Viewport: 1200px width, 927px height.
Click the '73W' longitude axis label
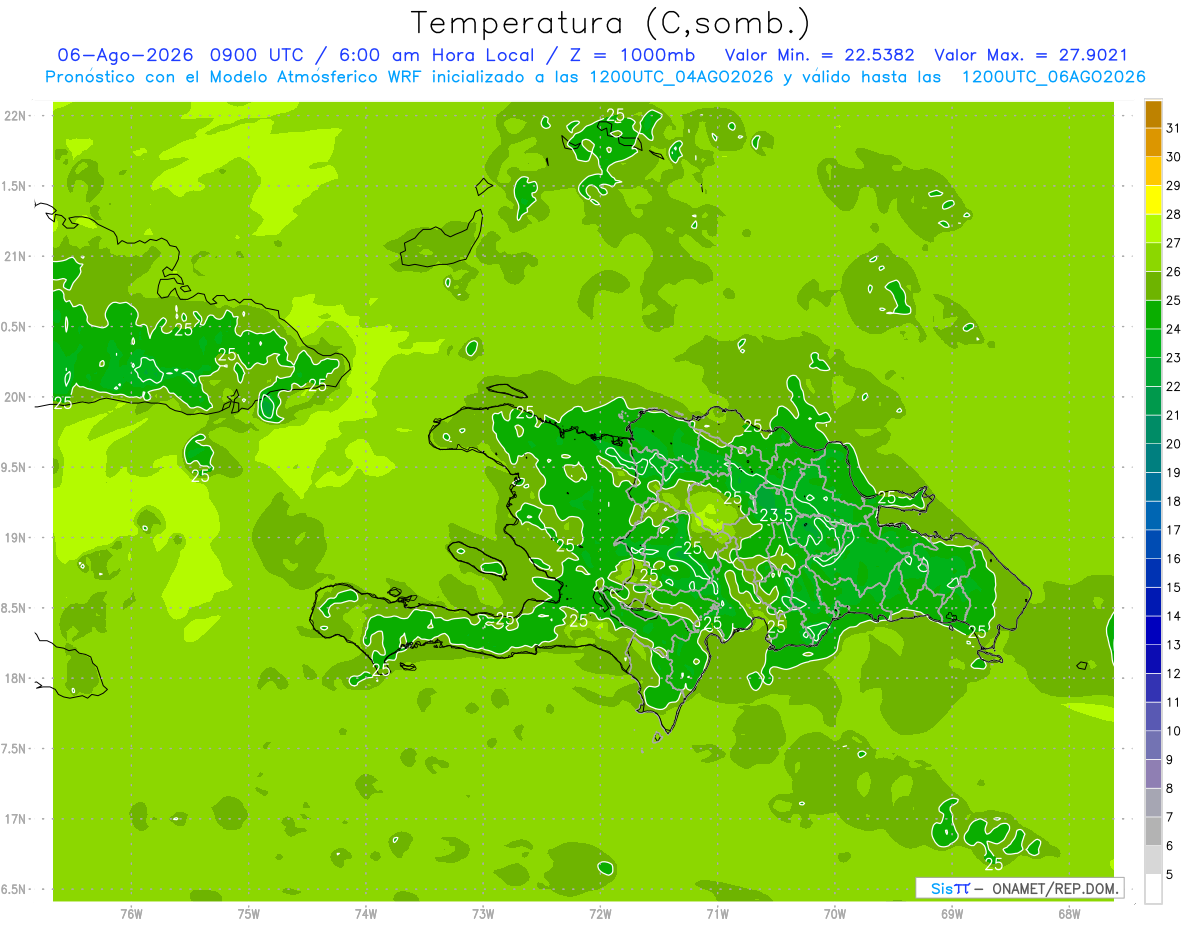click(483, 914)
